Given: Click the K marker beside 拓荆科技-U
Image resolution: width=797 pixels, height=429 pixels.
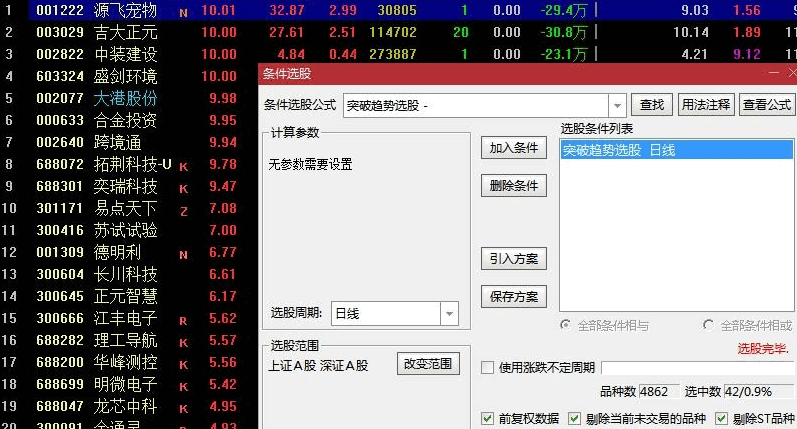Looking at the screenshot, I should [x=183, y=167].
